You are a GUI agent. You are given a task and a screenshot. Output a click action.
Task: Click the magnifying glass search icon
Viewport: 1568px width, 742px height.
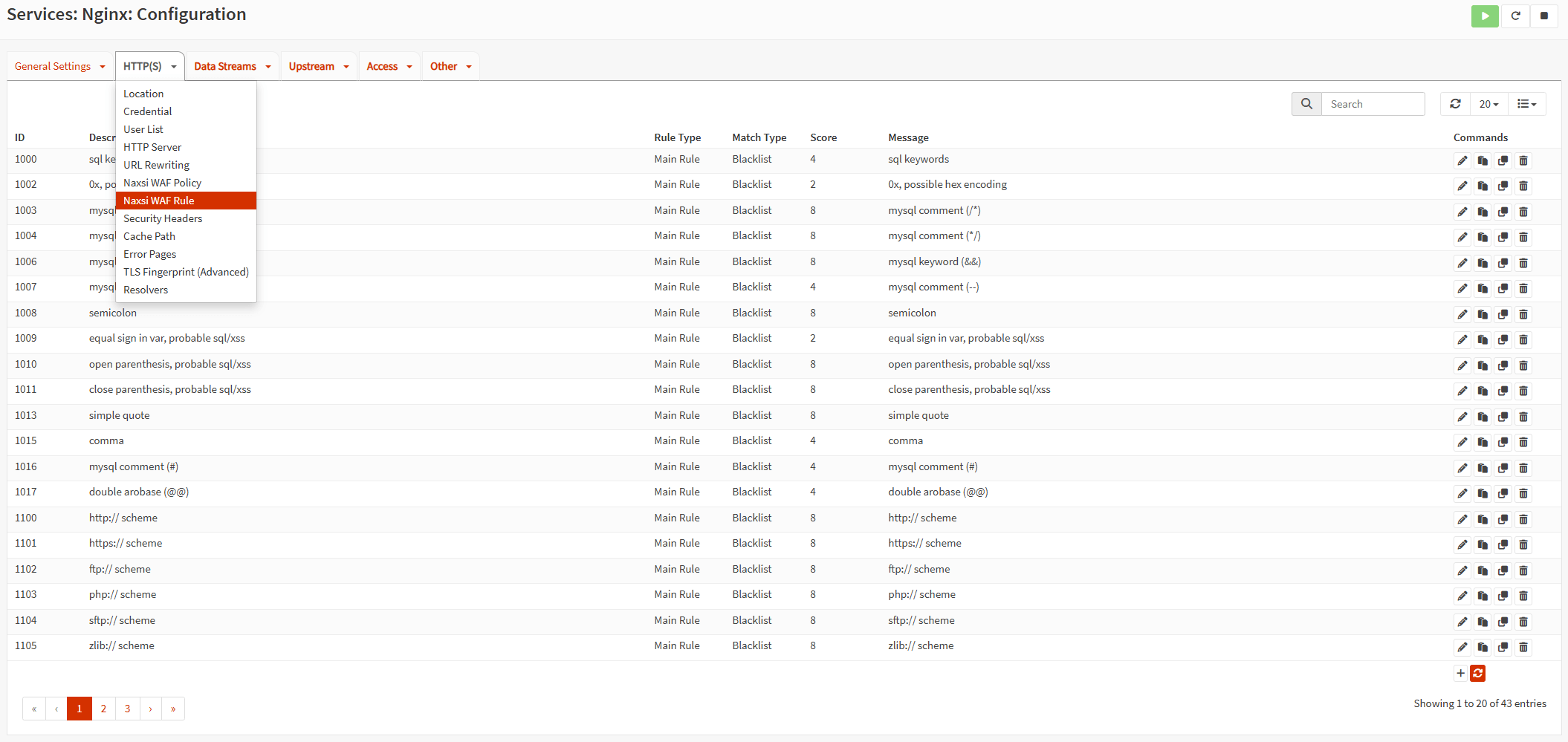tap(1306, 104)
